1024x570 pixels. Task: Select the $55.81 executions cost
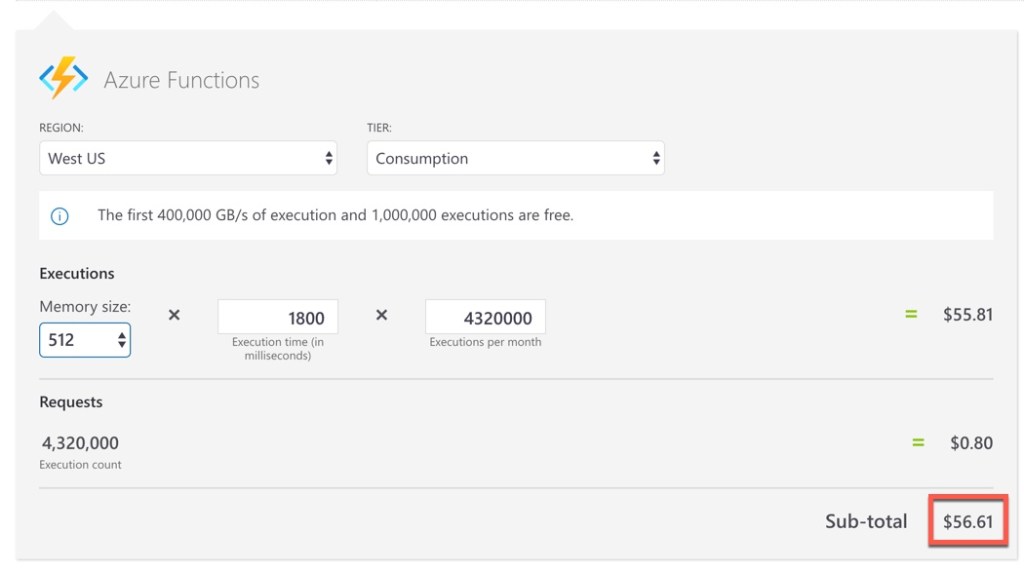pyautogui.click(x=968, y=314)
